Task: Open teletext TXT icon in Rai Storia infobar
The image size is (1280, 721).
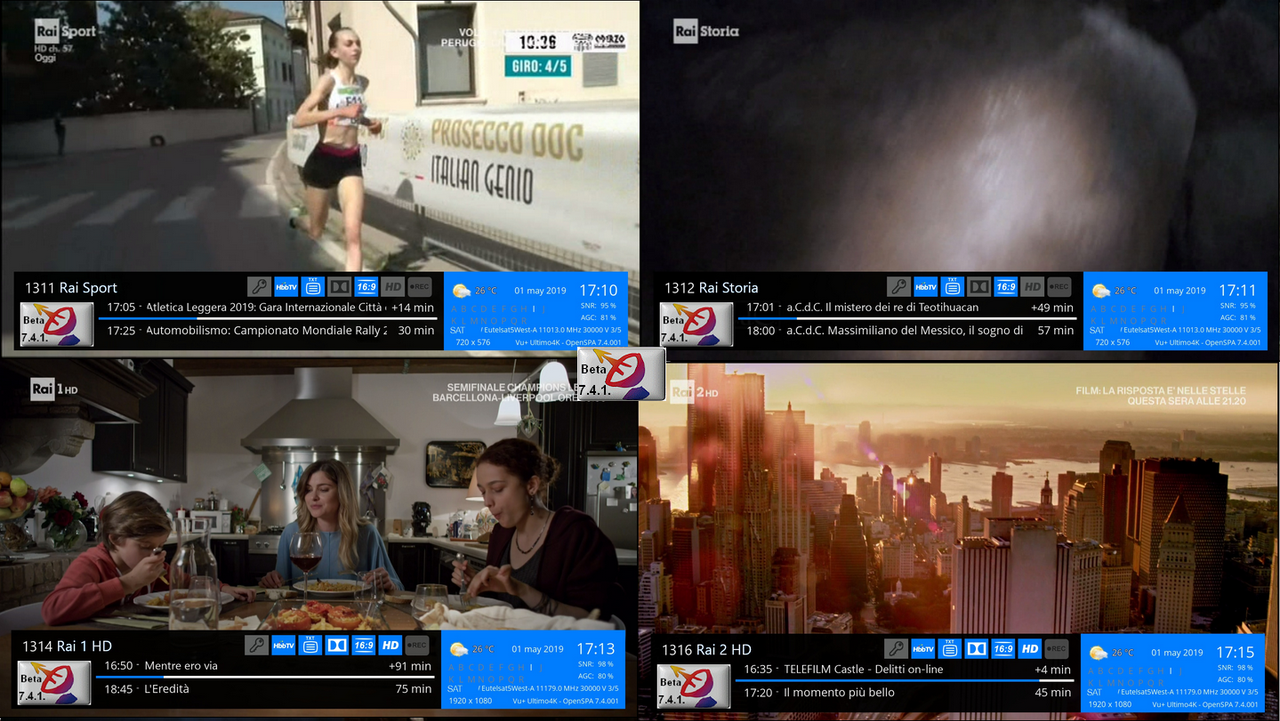Action: point(953,287)
